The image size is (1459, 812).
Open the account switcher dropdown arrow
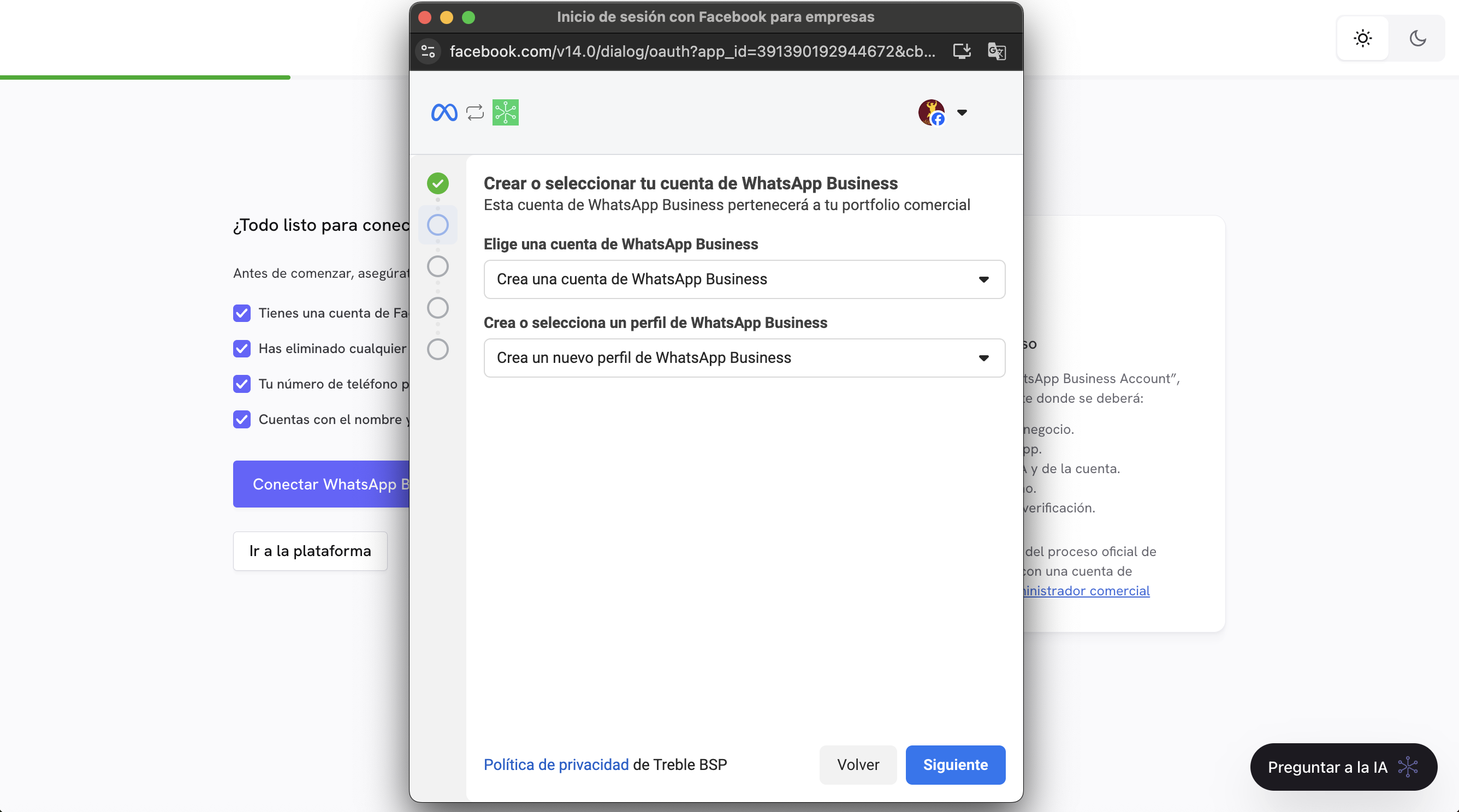coord(962,112)
